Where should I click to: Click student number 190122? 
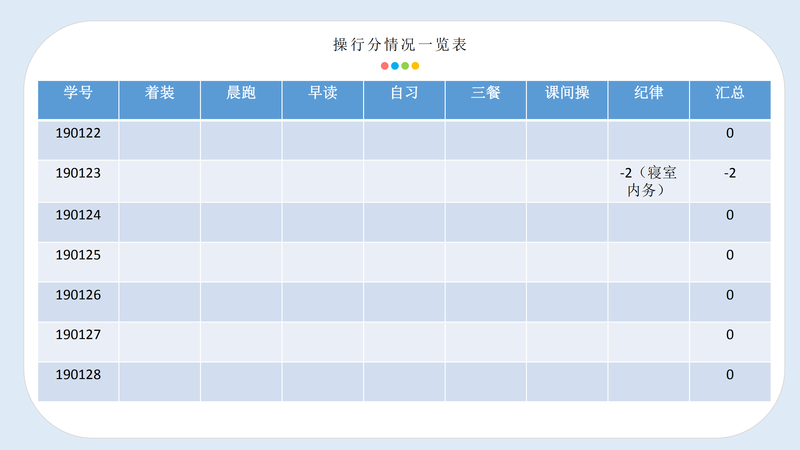tap(78, 133)
